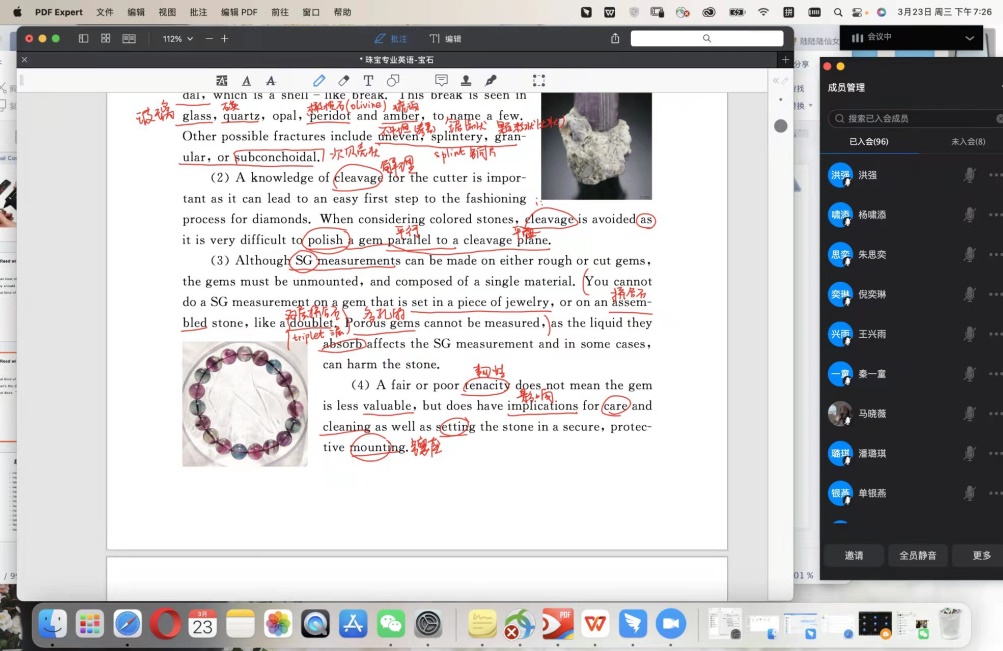Viewport: 1003px width, 651px height.
Task: Toggle microphone for 洪强
Action: (x=968, y=175)
